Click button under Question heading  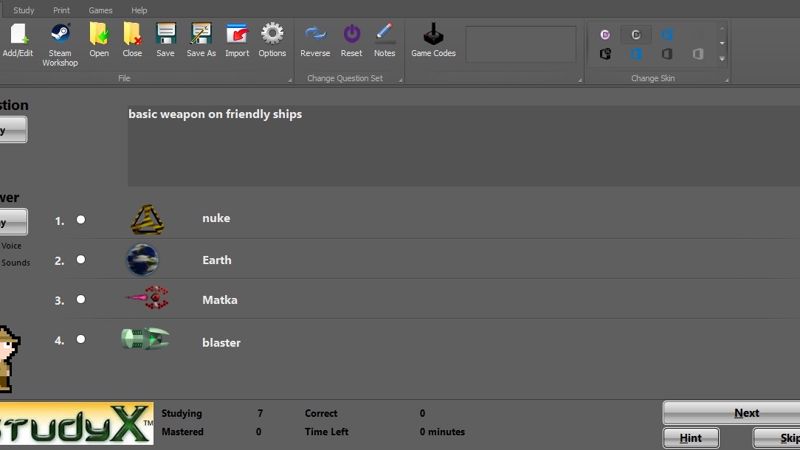coord(12,130)
